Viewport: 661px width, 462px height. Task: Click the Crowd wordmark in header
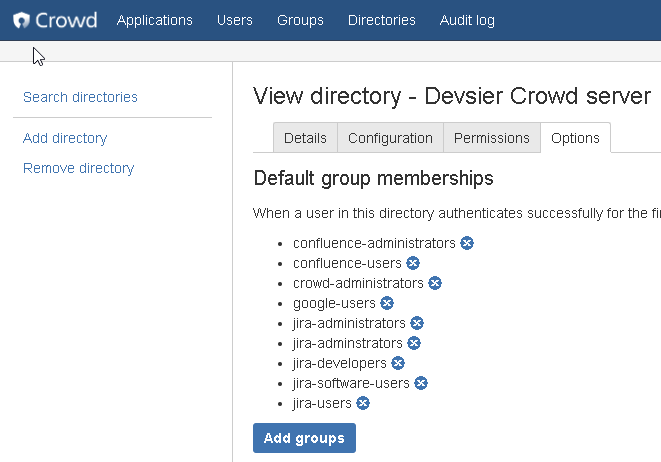click(x=66, y=20)
